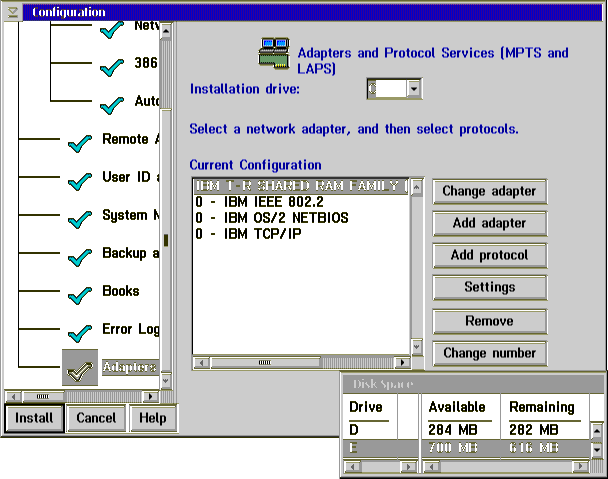
Task: Click Current Configuration list scroll up arrow
Action: click(x=416, y=188)
